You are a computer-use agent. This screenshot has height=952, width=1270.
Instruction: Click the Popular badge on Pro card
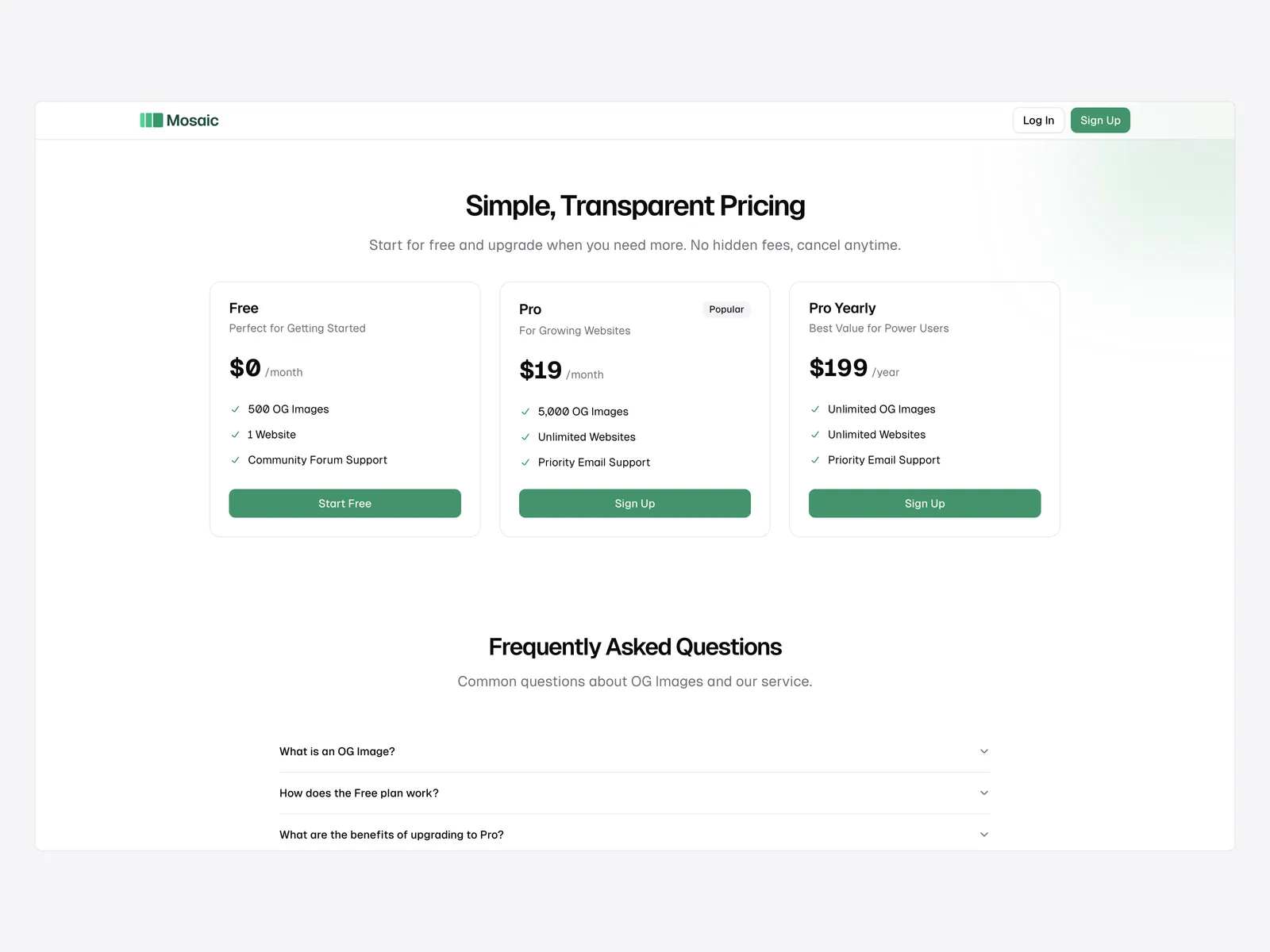click(x=726, y=309)
